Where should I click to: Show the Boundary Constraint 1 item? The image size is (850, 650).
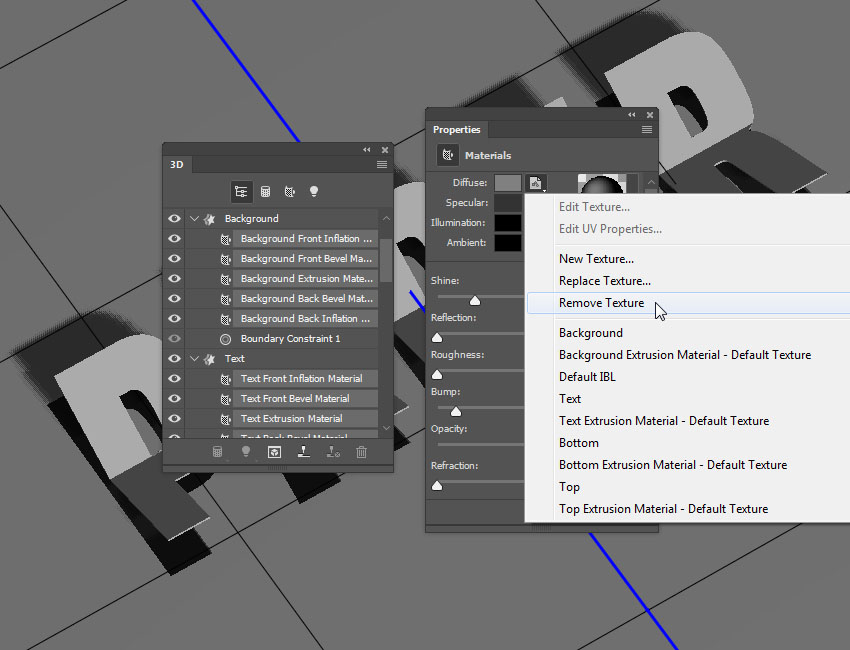pyautogui.click(x=174, y=339)
